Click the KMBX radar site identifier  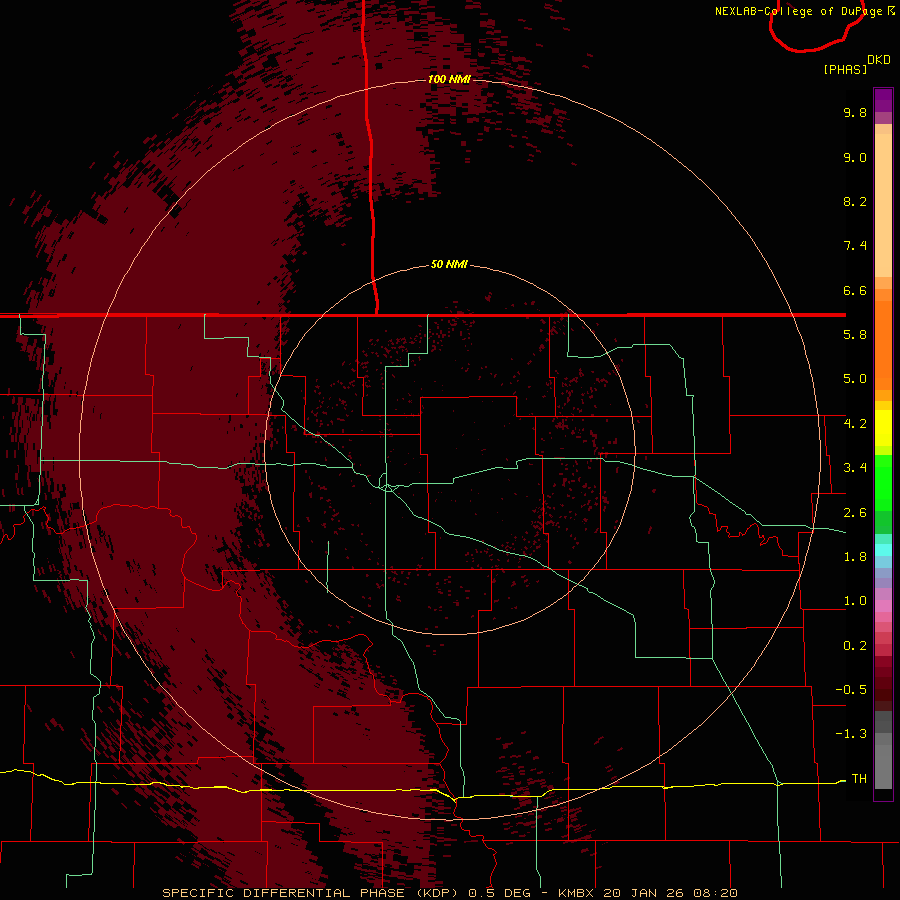(576, 893)
